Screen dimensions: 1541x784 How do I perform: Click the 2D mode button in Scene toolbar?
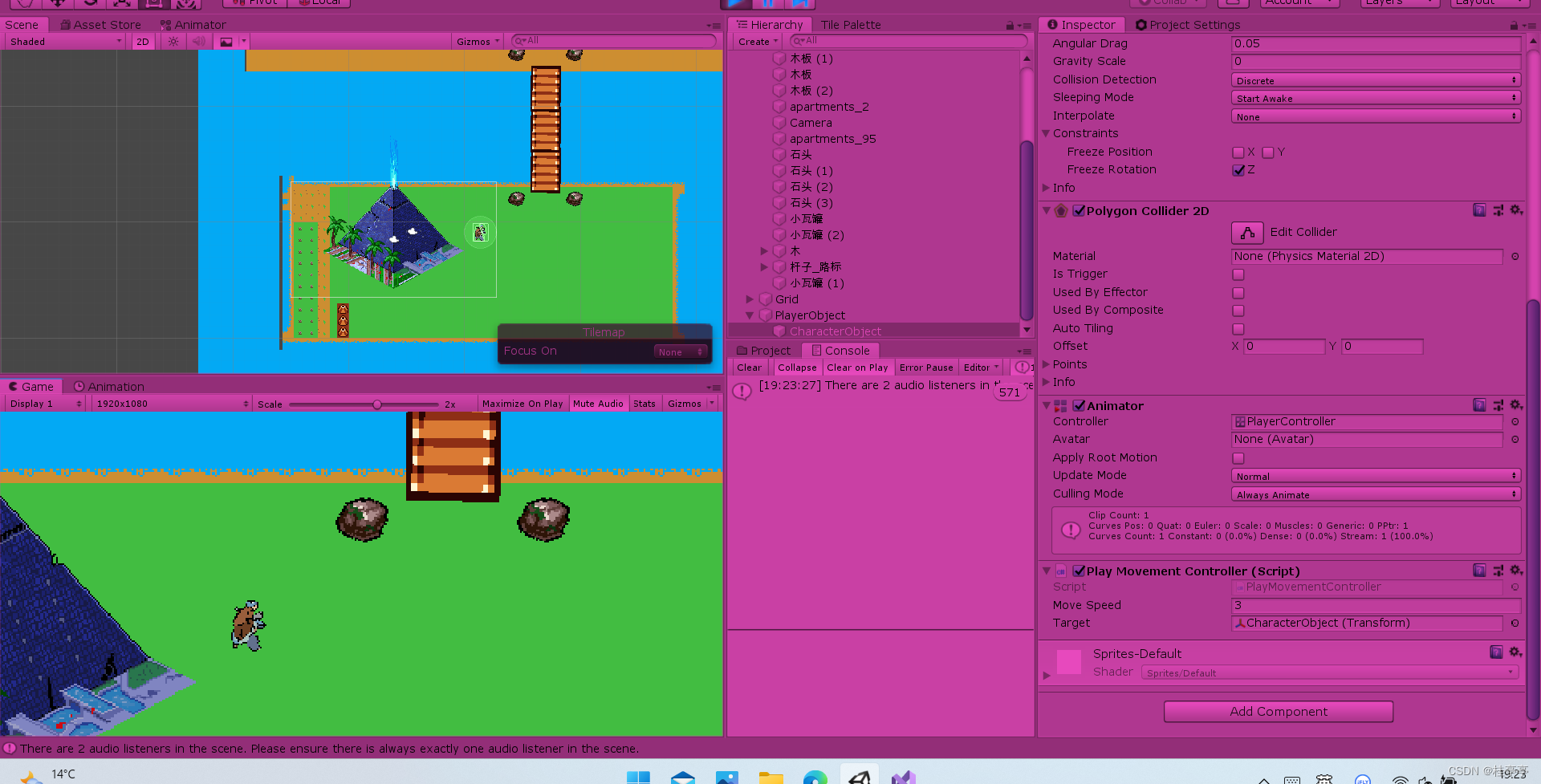142,41
